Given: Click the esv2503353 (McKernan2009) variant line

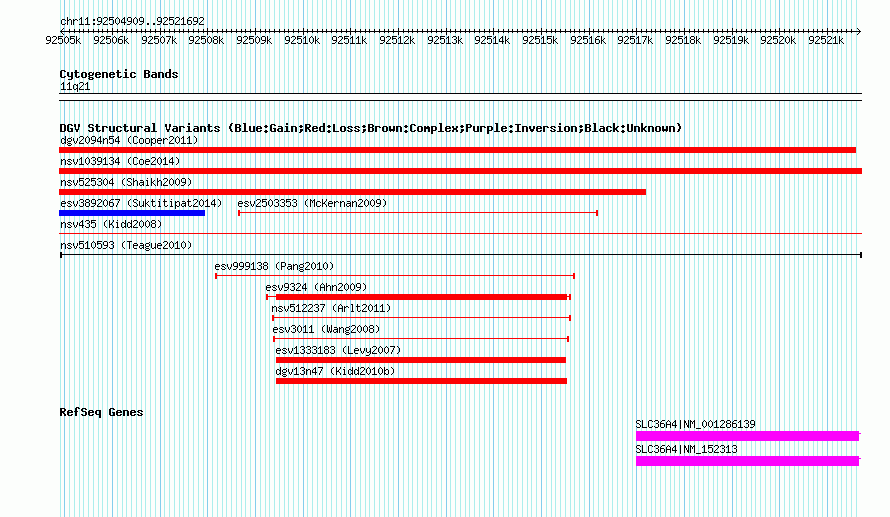Looking at the screenshot, I should pyautogui.click(x=418, y=213).
